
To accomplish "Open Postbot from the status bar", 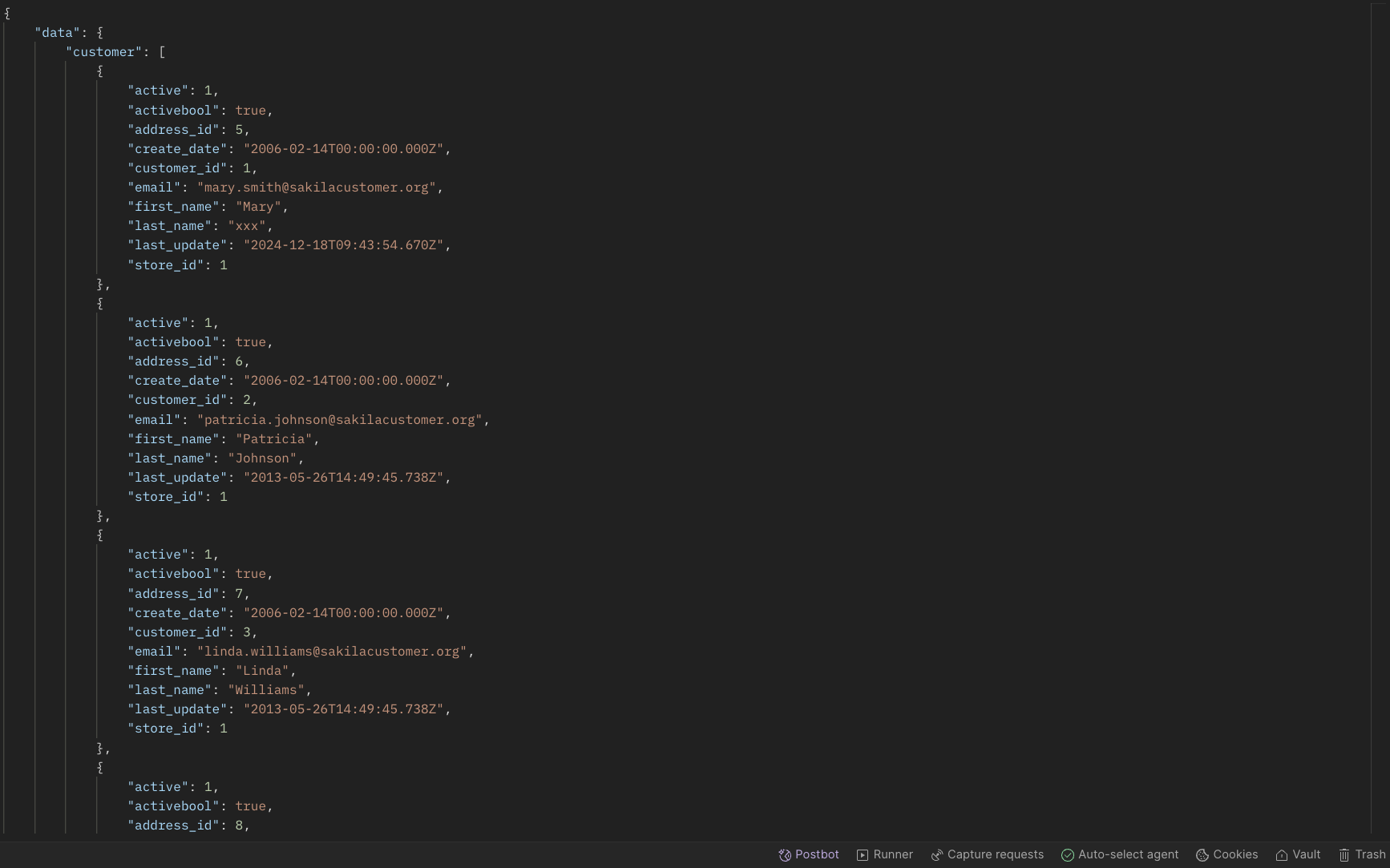I will tap(809, 854).
